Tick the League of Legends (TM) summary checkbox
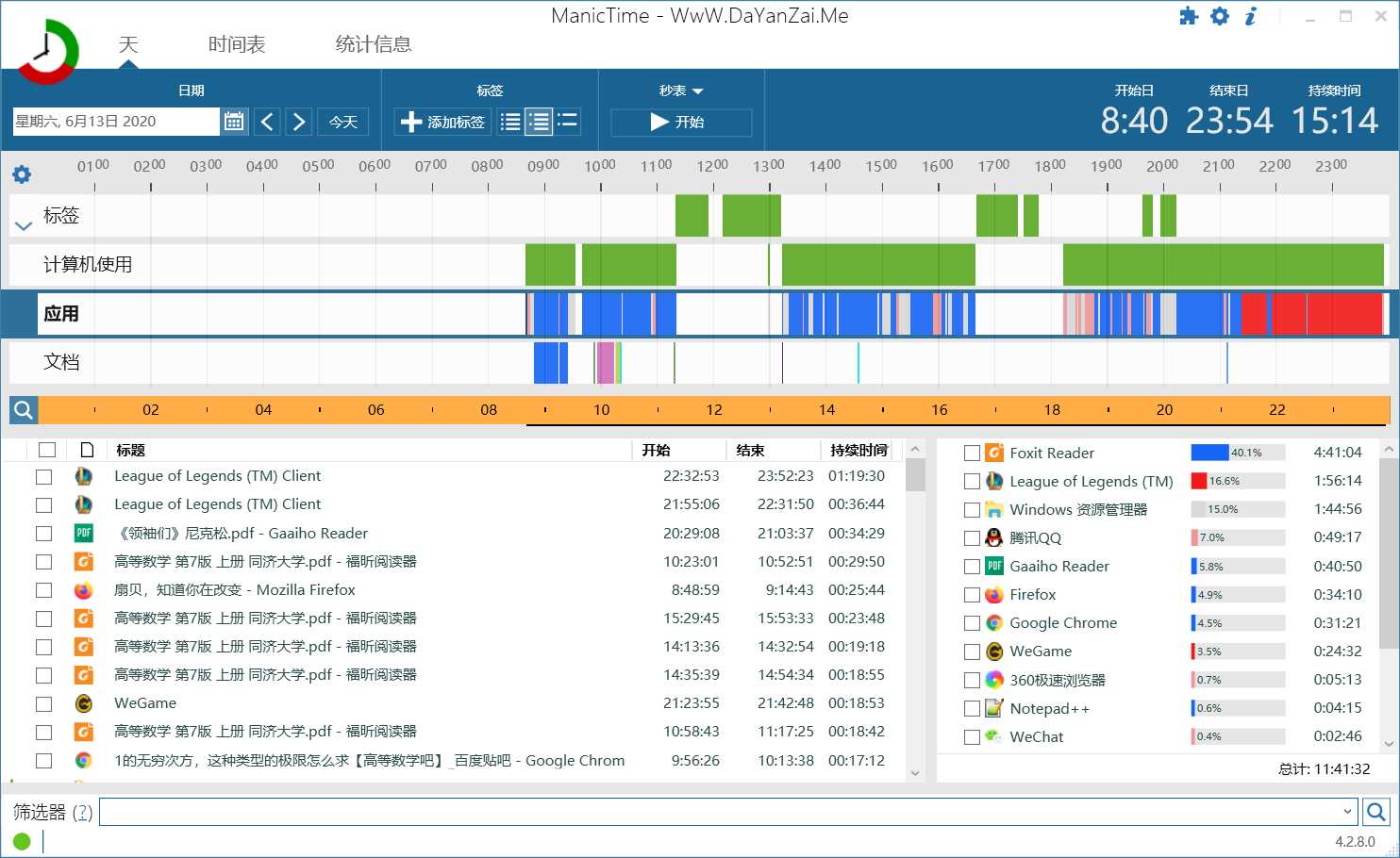This screenshot has height=858, width=1400. [972, 482]
